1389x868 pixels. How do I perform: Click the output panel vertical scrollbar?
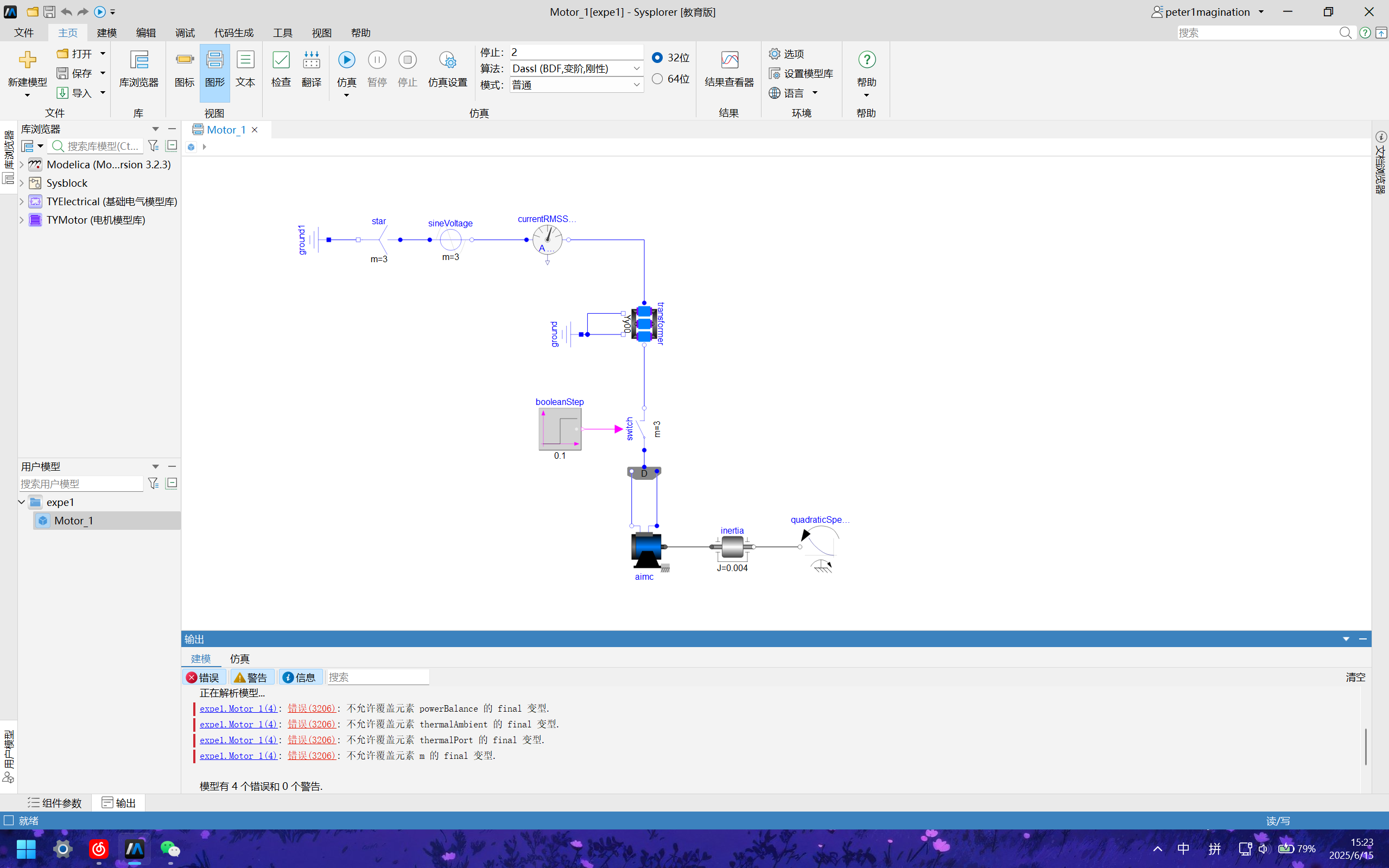point(1366,746)
